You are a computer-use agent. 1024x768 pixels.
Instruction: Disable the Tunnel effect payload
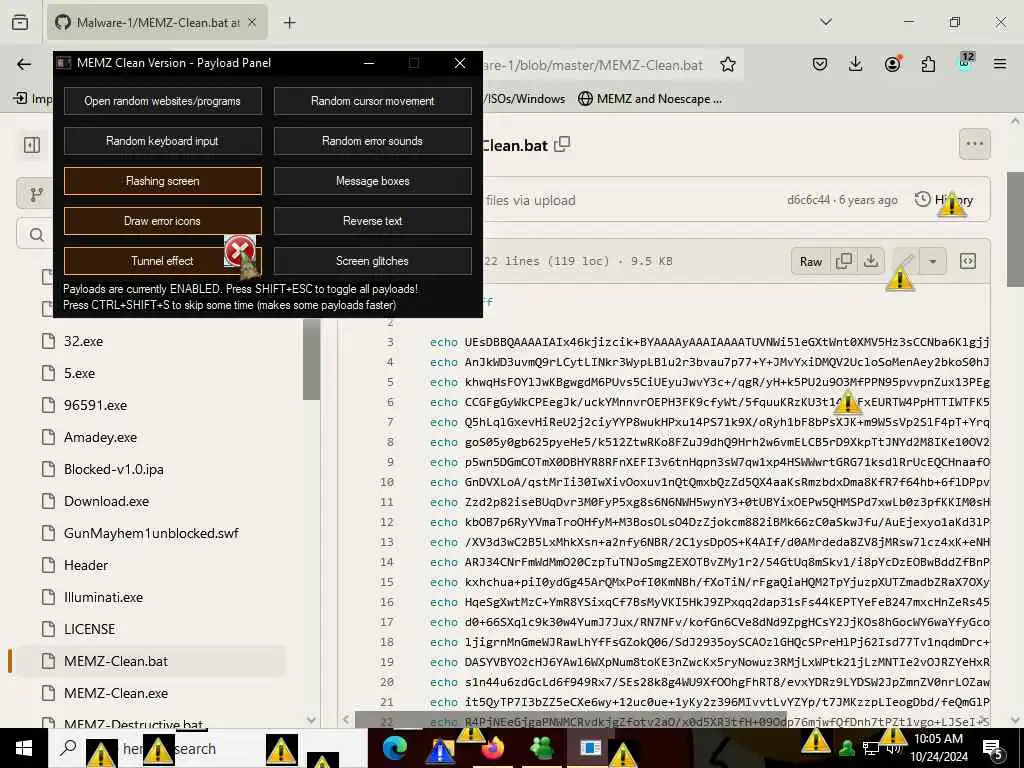click(163, 261)
